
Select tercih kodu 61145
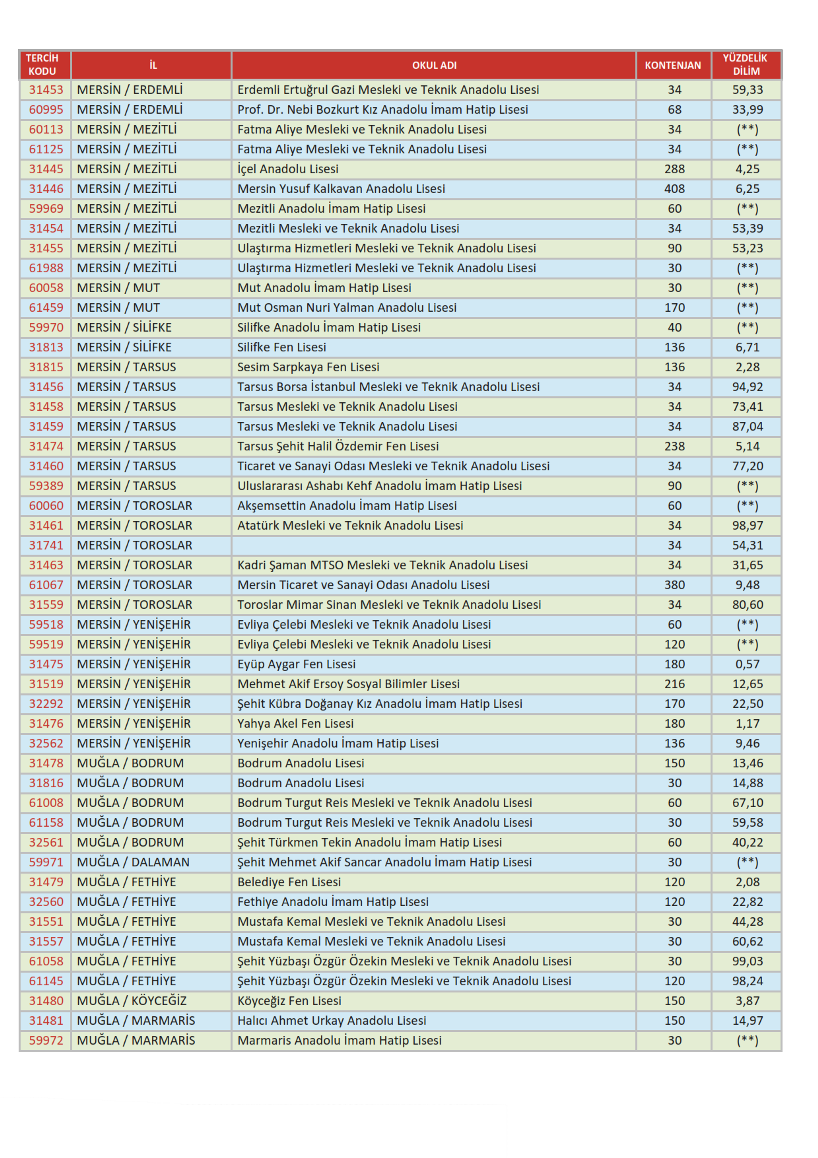click(47, 981)
